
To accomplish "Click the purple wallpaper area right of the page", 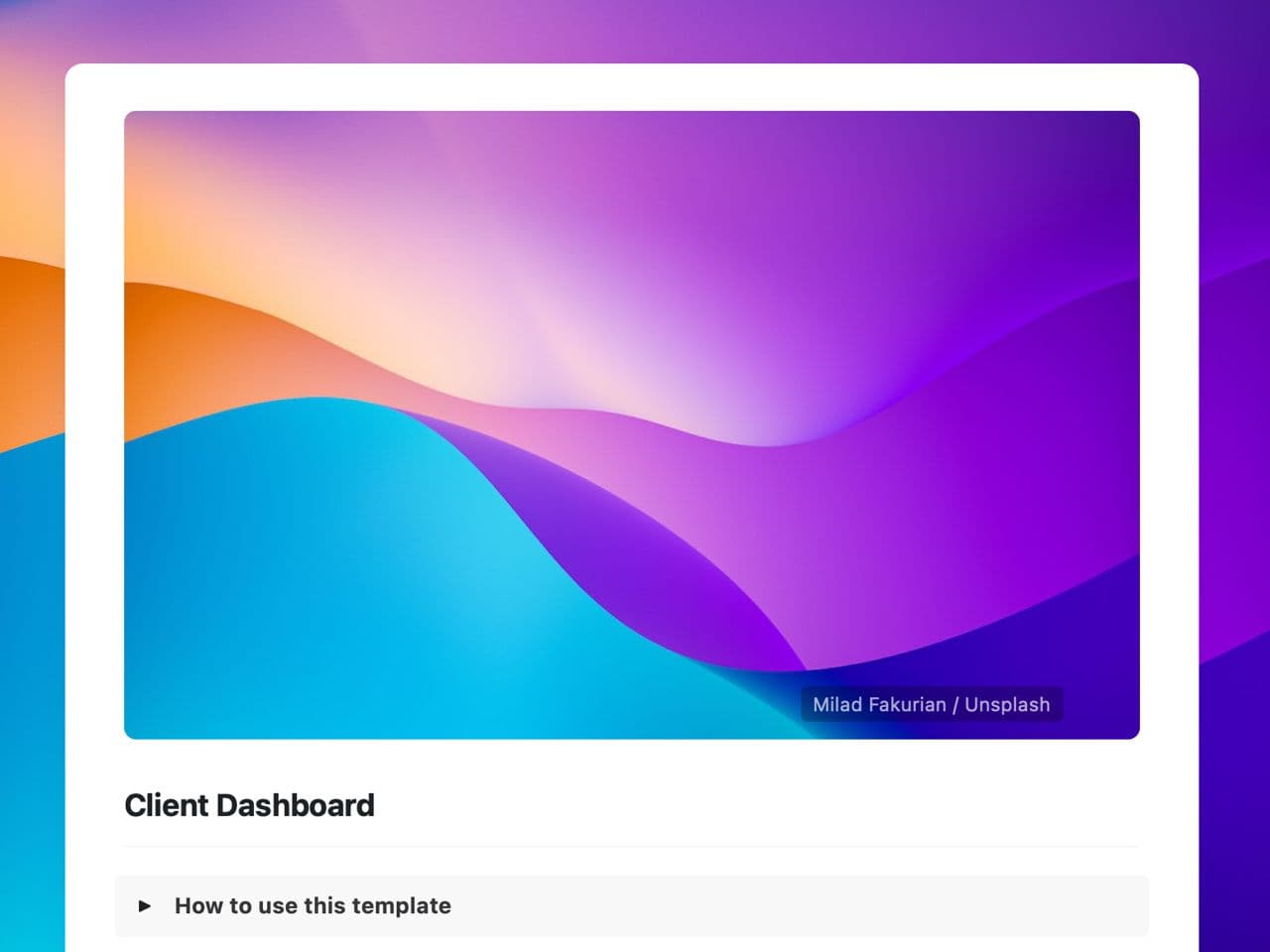I will 1234,496.
